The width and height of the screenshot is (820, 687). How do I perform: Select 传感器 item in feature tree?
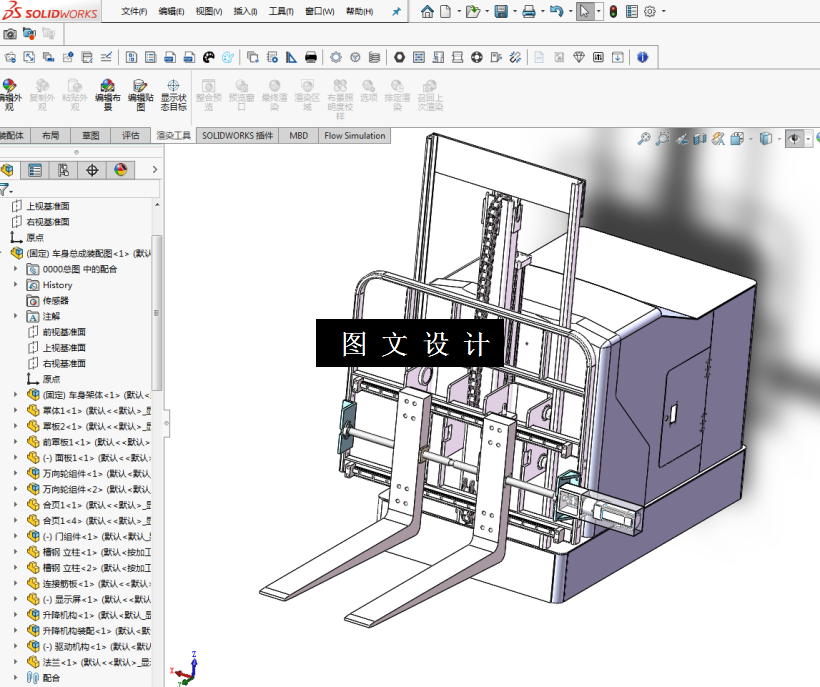55,300
